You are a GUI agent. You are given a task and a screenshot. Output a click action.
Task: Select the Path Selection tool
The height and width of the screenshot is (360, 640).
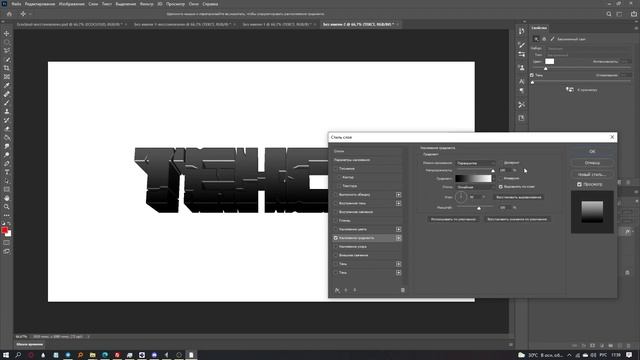(x=7, y=181)
